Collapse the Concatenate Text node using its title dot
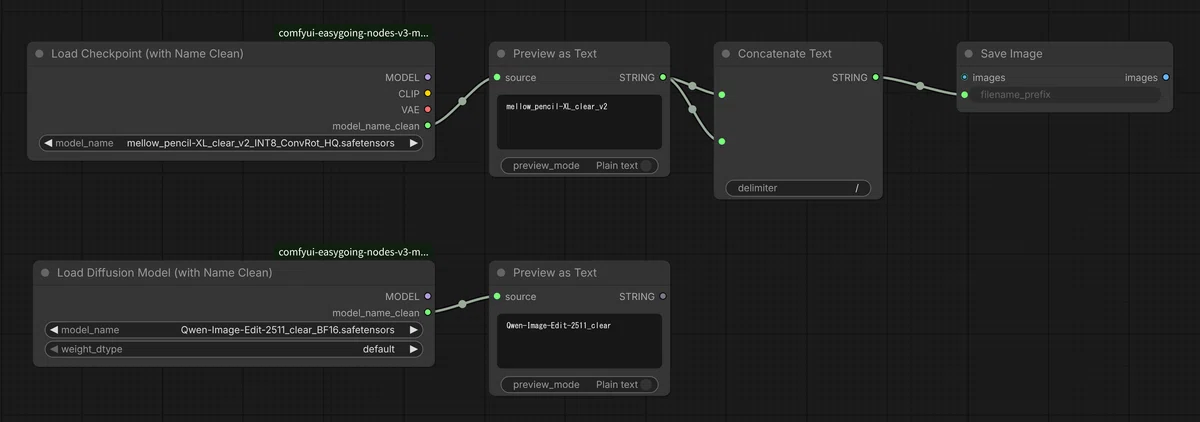Screen dimensions: 1200x422 726,54
